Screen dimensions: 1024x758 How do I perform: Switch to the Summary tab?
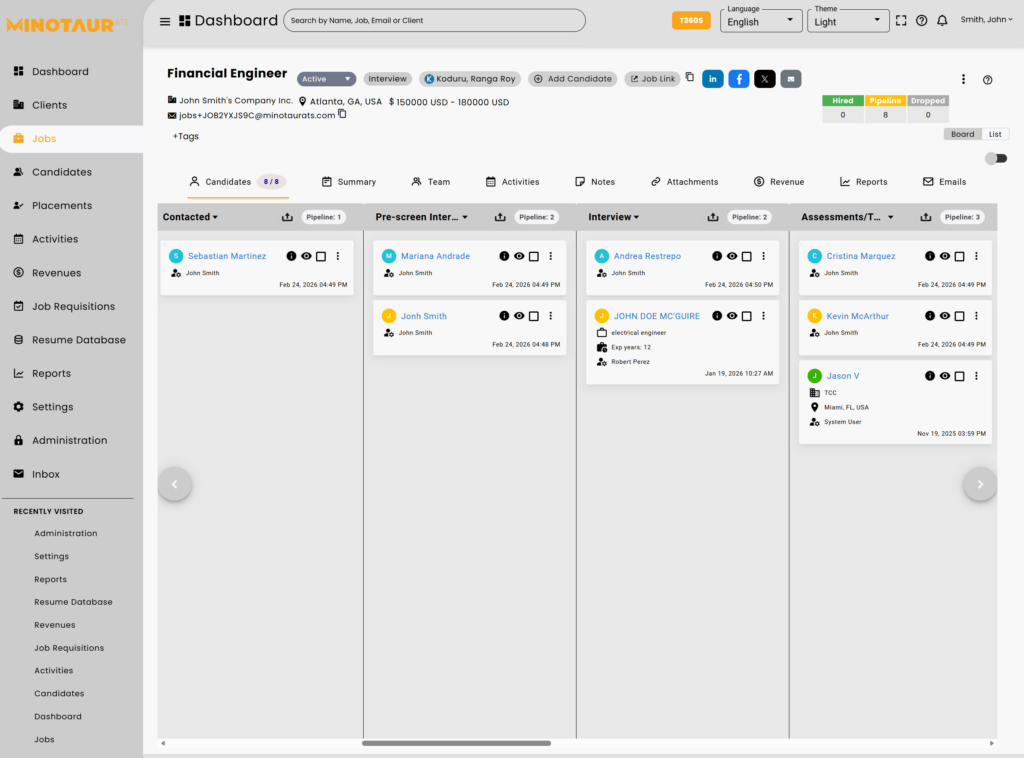click(348, 182)
